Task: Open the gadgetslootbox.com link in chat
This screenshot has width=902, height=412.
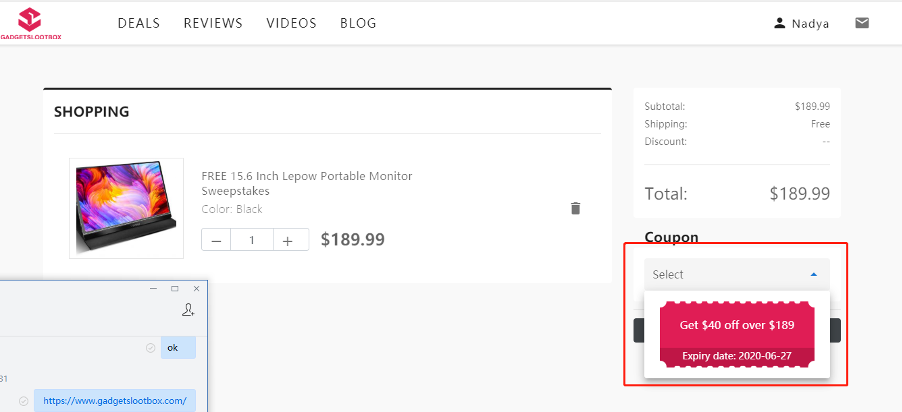Action: click(x=115, y=401)
